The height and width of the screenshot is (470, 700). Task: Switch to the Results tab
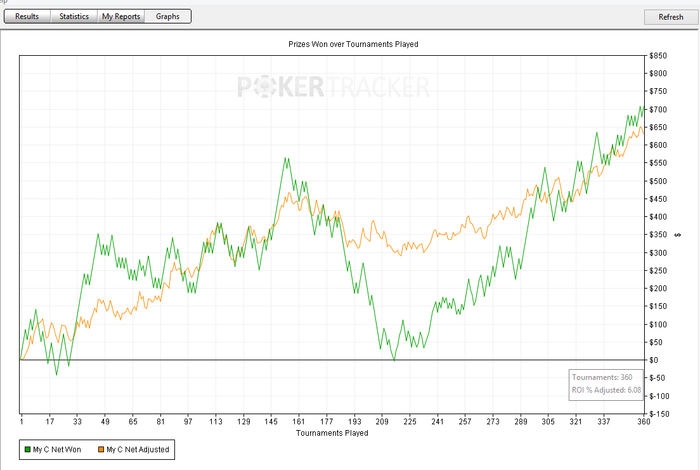pyautogui.click(x=27, y=17)
